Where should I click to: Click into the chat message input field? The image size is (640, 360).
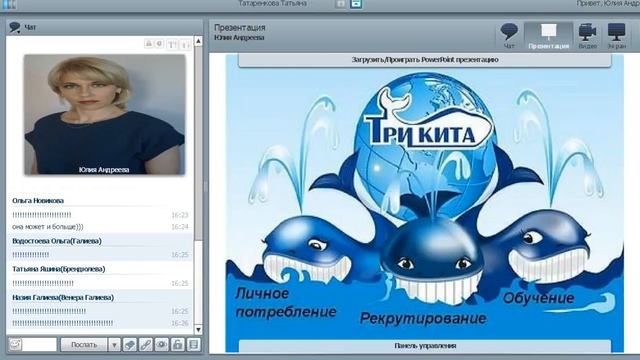[x=39, y=344]
